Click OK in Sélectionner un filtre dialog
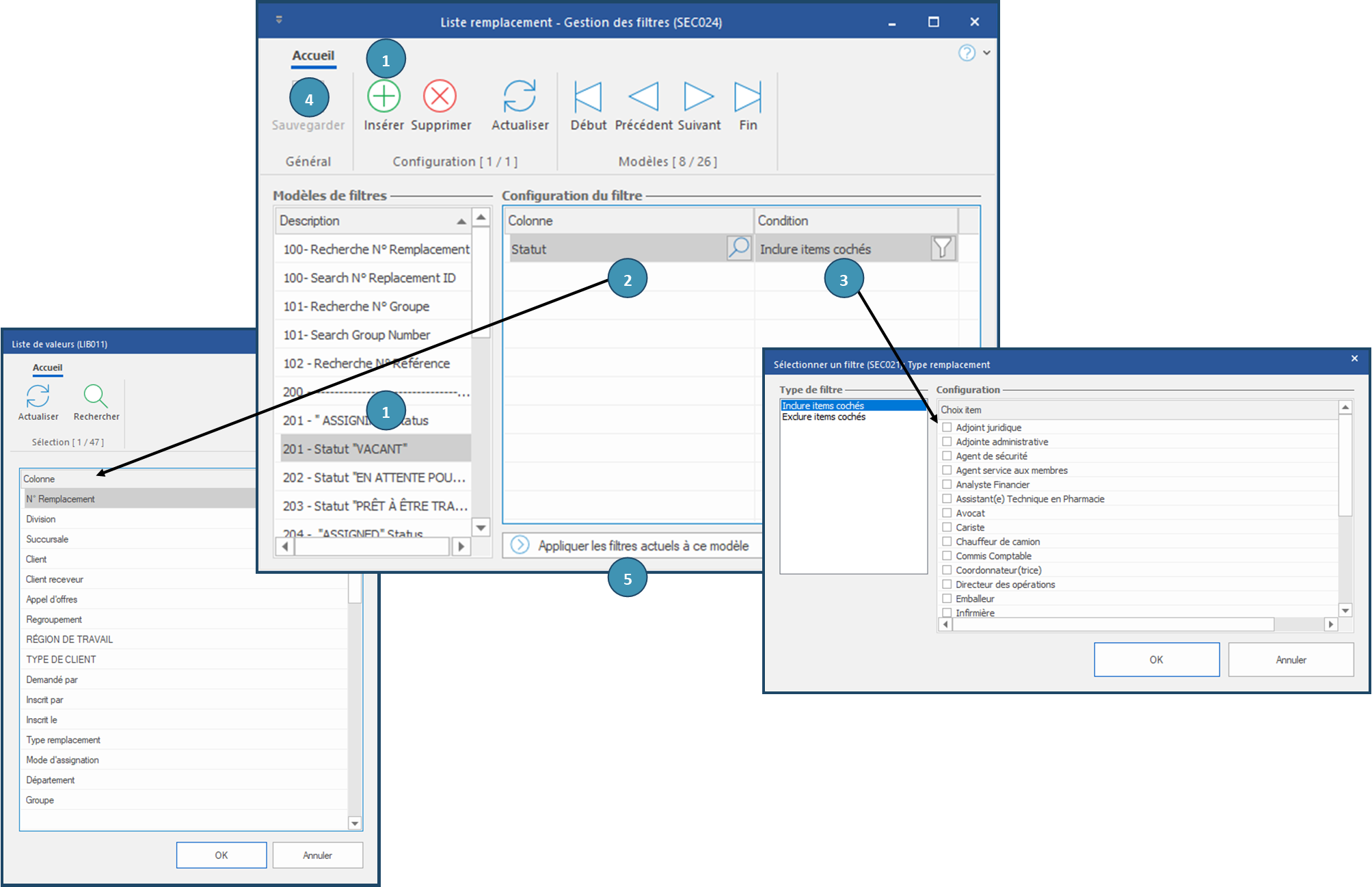 [x=1156, y=659]
